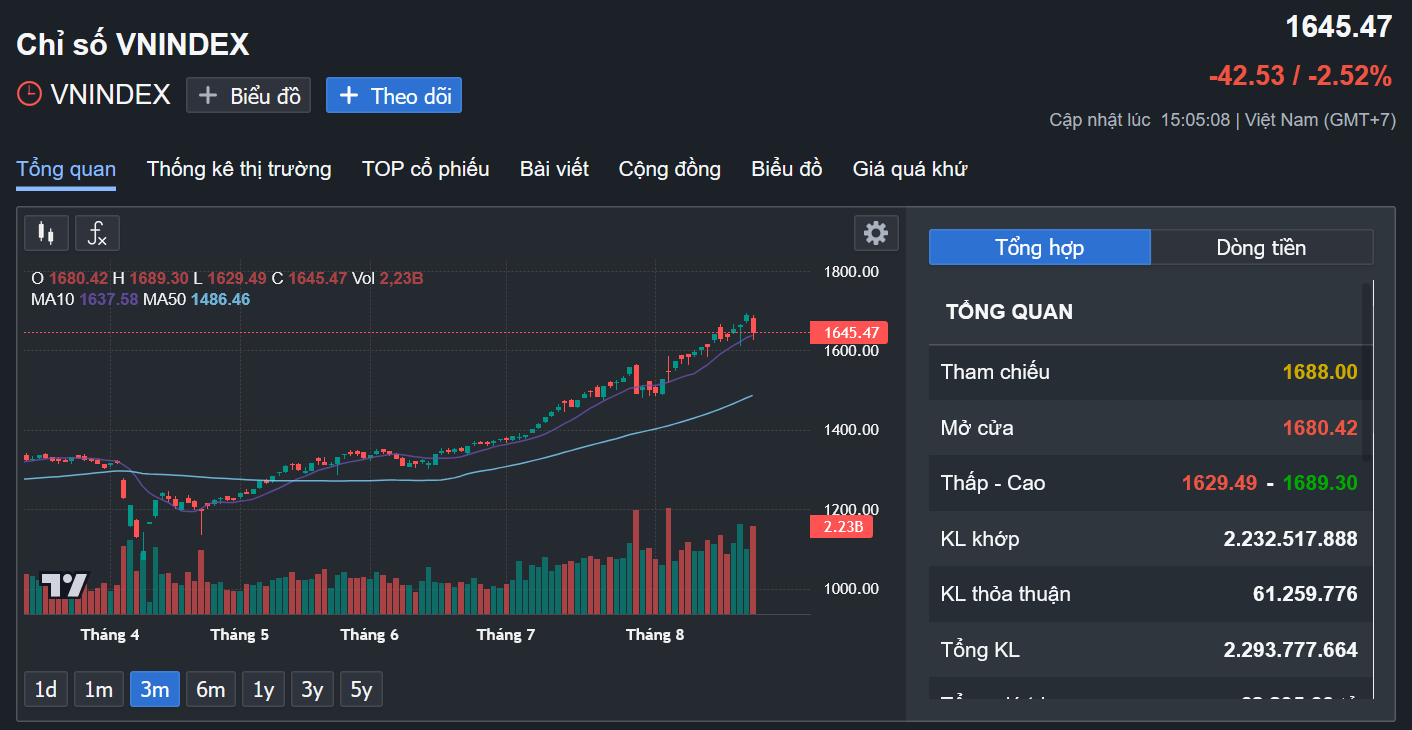Select the 5y time range

point(361,689)
